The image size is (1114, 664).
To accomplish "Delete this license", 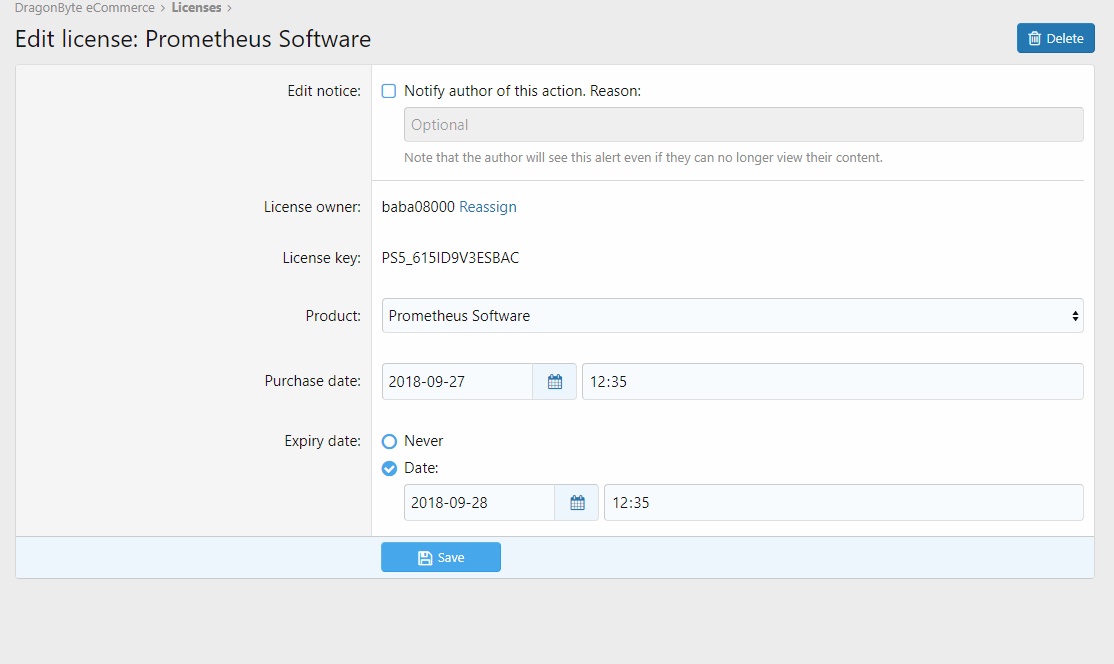I will tap(1056, 39).
